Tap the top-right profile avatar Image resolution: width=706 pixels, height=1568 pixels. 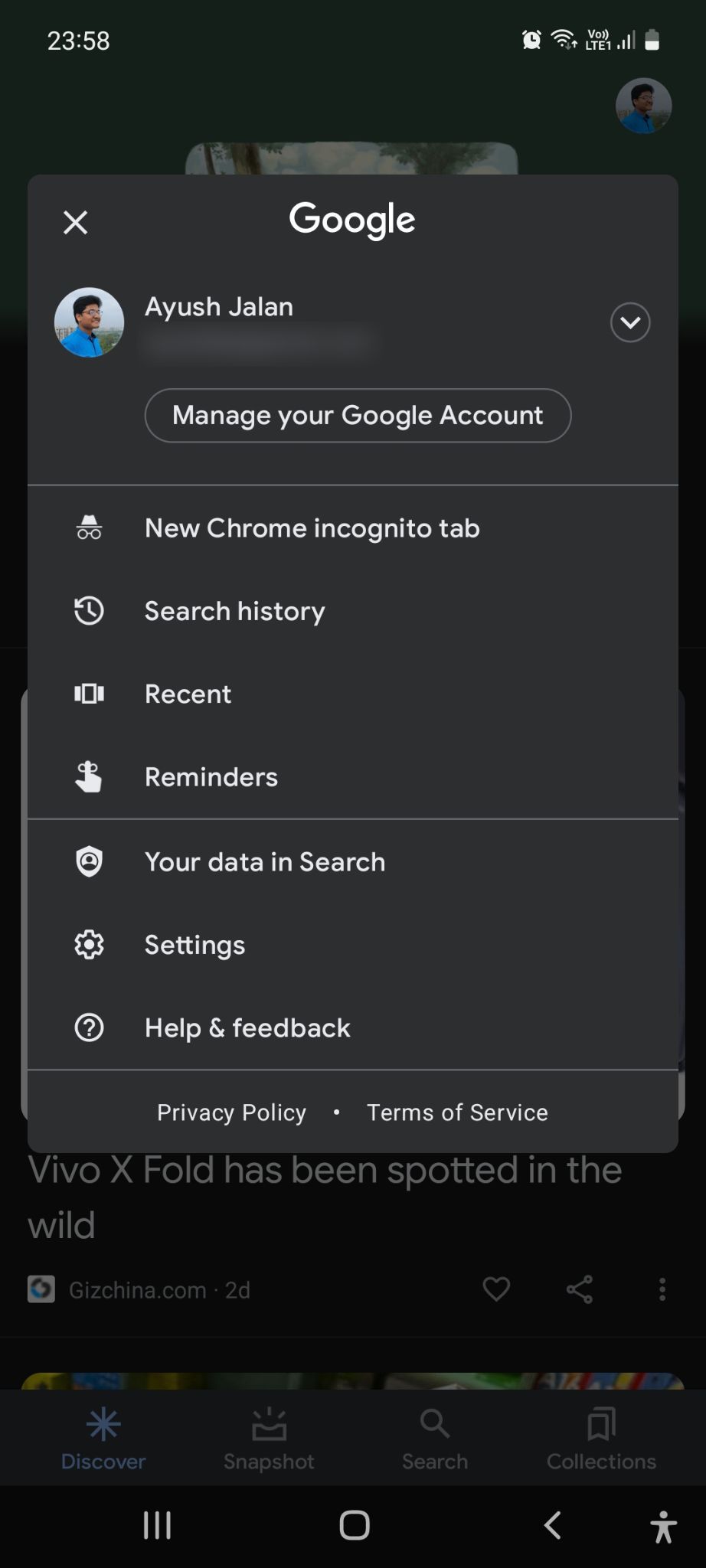coord(643,106)
